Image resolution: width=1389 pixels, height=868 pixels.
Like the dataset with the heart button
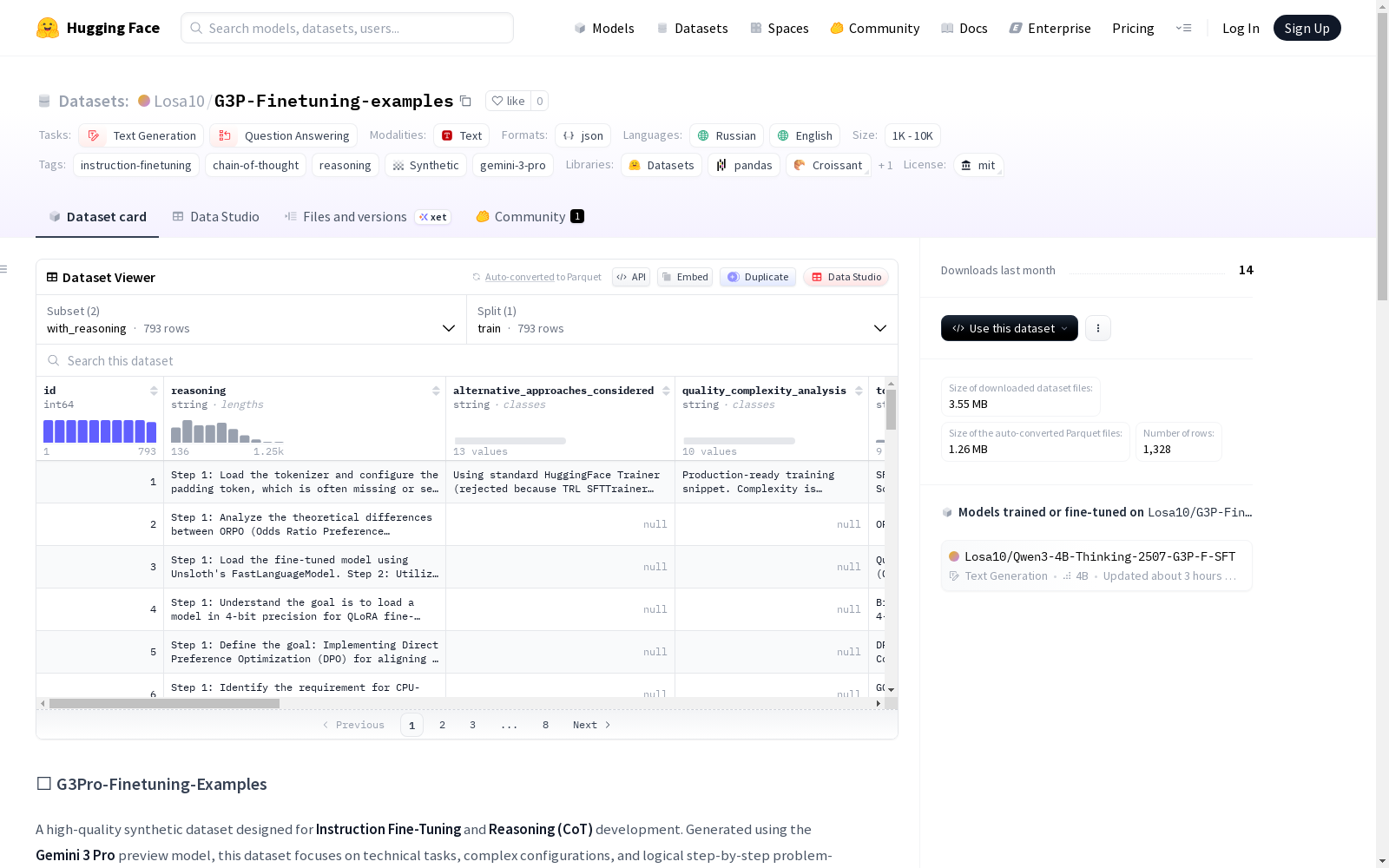pyautogui.click(x=508, y=101)
